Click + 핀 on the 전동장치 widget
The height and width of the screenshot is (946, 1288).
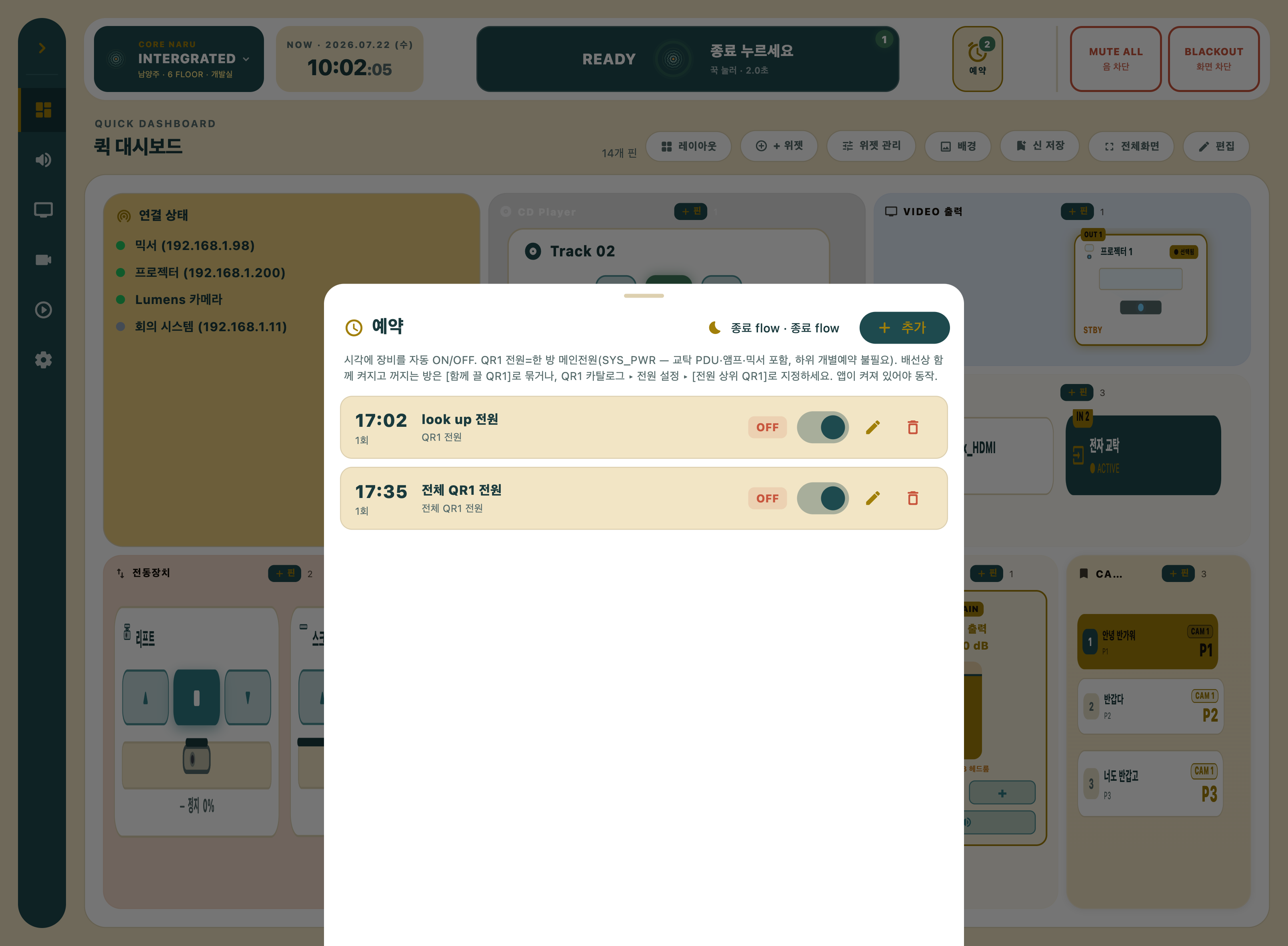click(x=285, y=573)
